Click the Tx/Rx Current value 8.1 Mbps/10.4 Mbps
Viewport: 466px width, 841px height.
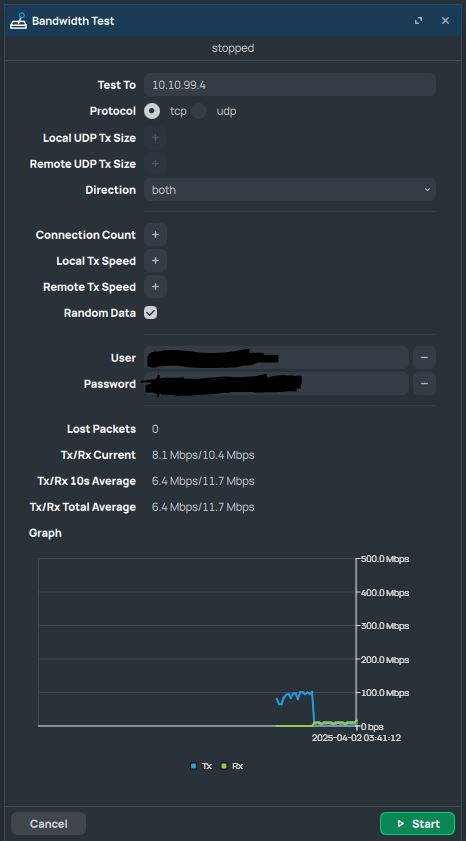pyautogui.click(x=203, y=455)
